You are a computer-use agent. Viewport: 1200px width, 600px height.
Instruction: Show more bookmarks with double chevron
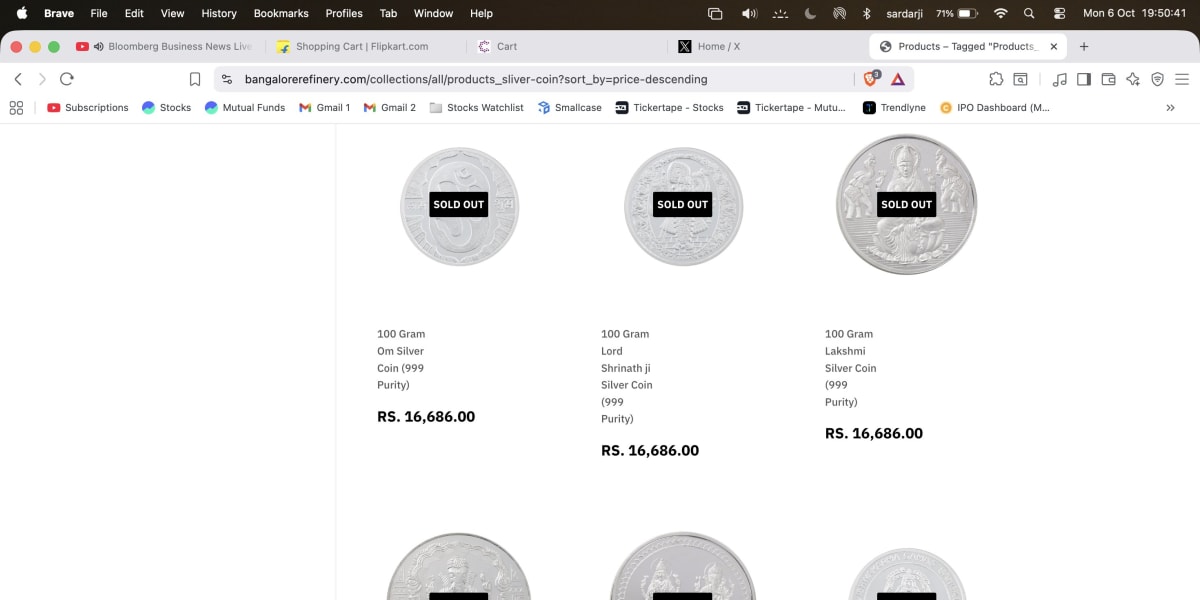(1170, 107)
